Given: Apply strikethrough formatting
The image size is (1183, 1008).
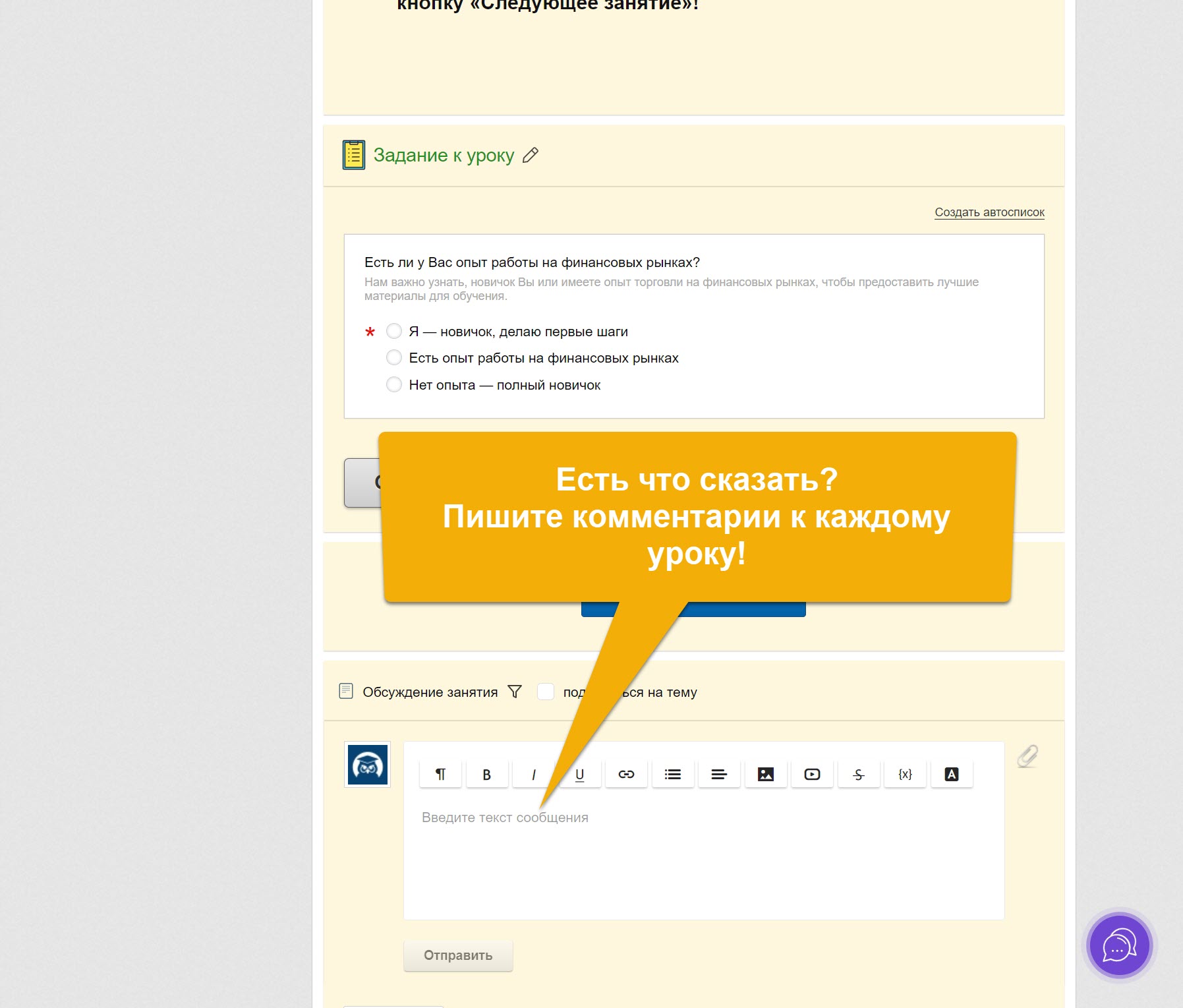Looking at the screenshot, I should coord(858,775).
